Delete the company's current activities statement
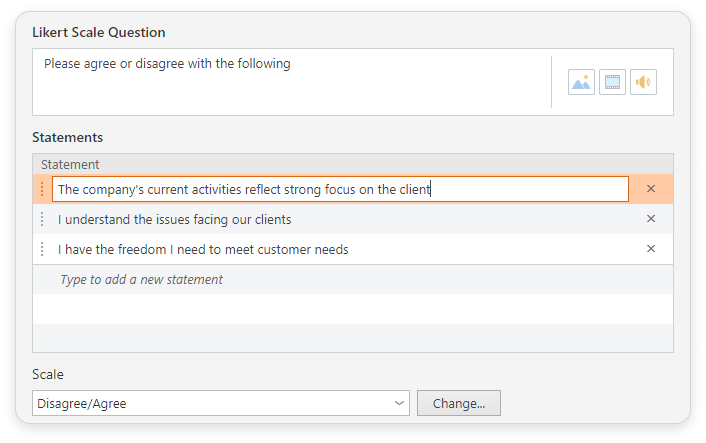The height and width of the screenshot is (443, 706). pos(651,189)
